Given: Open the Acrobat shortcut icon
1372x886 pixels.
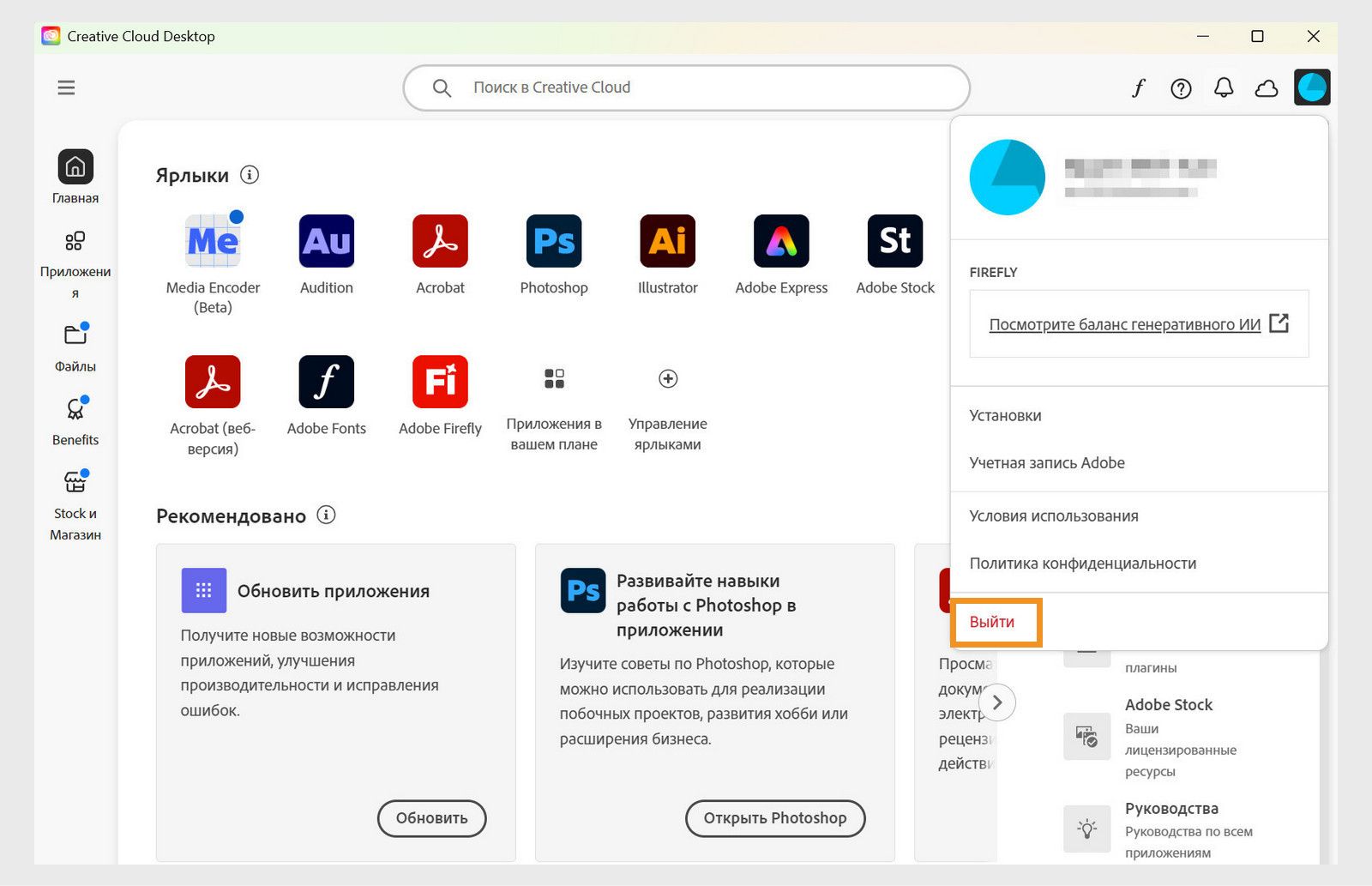Looking at the screenshot, I should [440, 241].
